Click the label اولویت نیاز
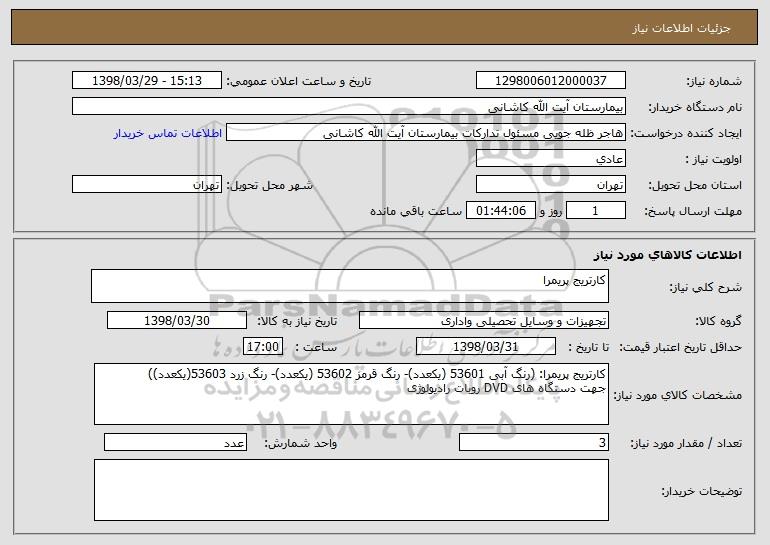 click(714, 159)
